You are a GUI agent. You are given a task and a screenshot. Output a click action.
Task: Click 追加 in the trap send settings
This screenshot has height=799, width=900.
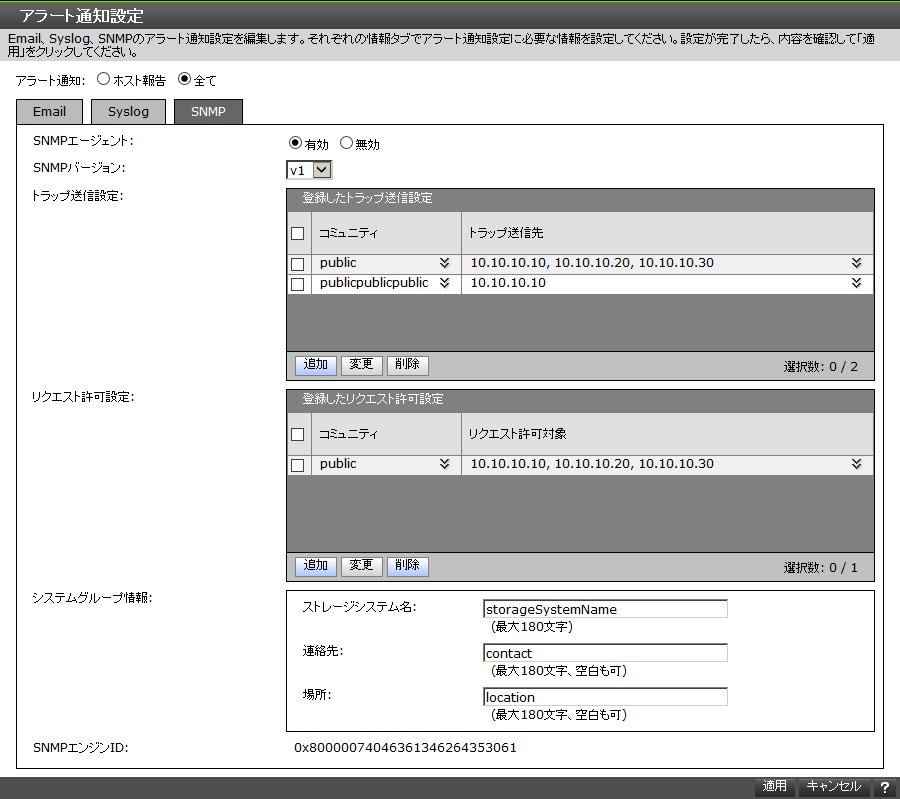coord(315,365)
